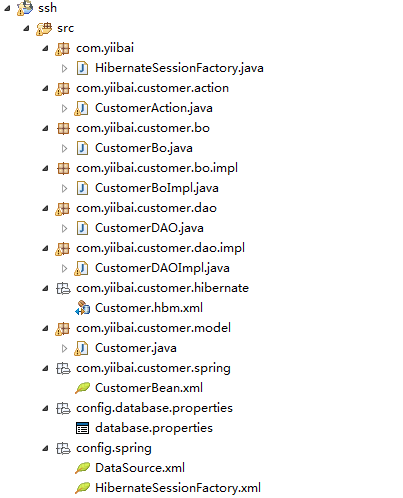This screenshot has width=403, height=498.
Task: Collapse the com.yiibai.customer.action package
Action: 45,89
